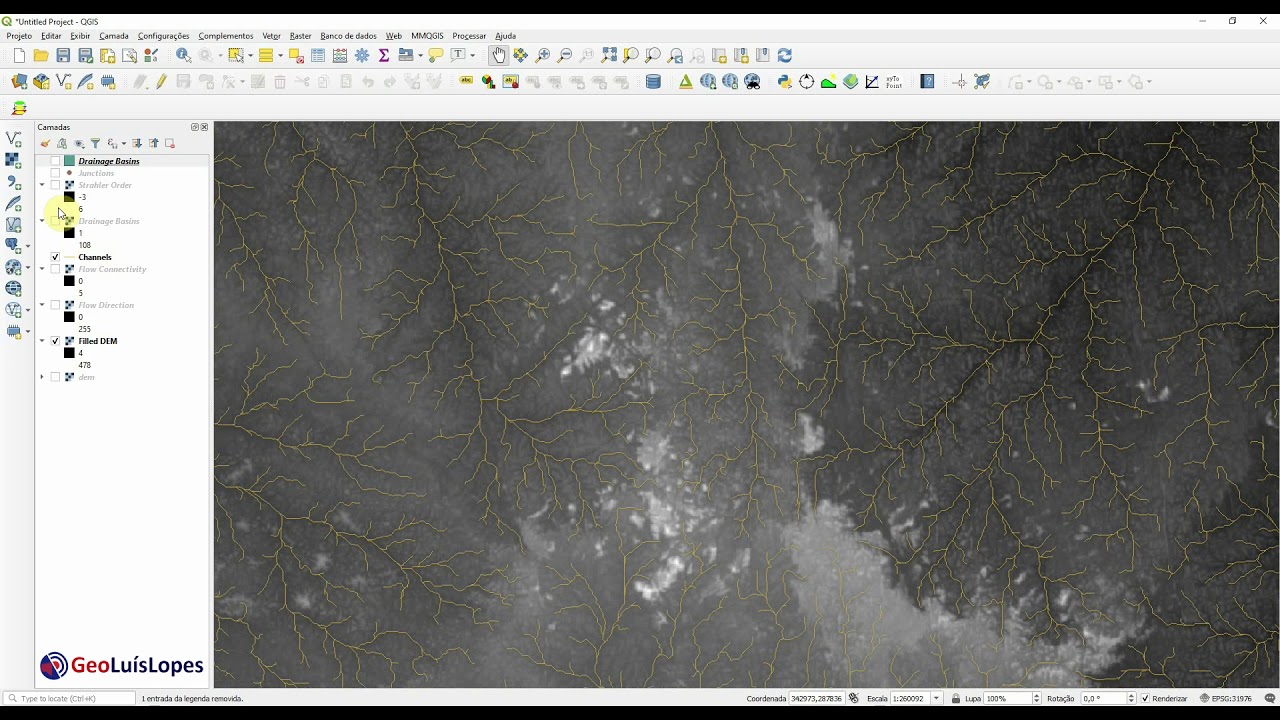Screen dimensions: 1280x720
Task: Open the identify features tool
Action: [183, 56]
